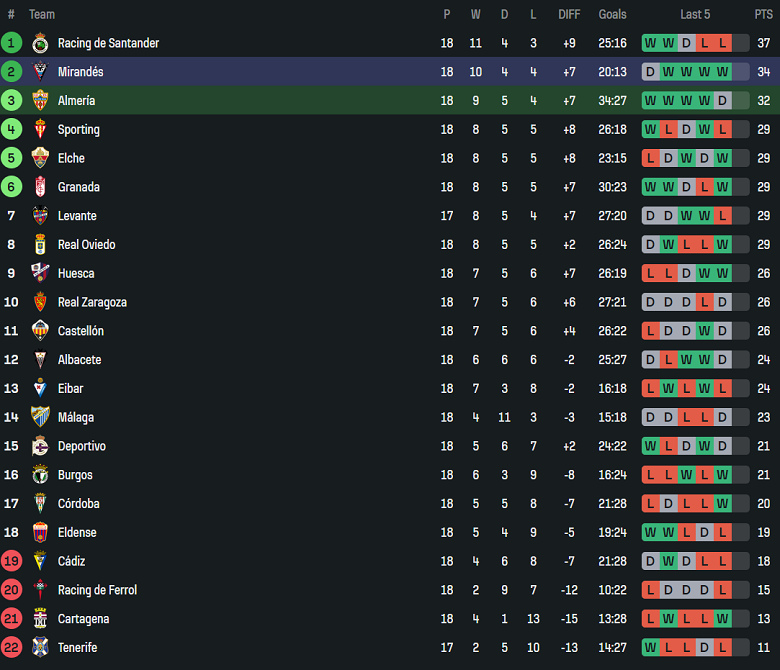The height and width of the screenshot is (670, 780).
Task: Open the Real Zaragoza team link
Action: [92, 302]
